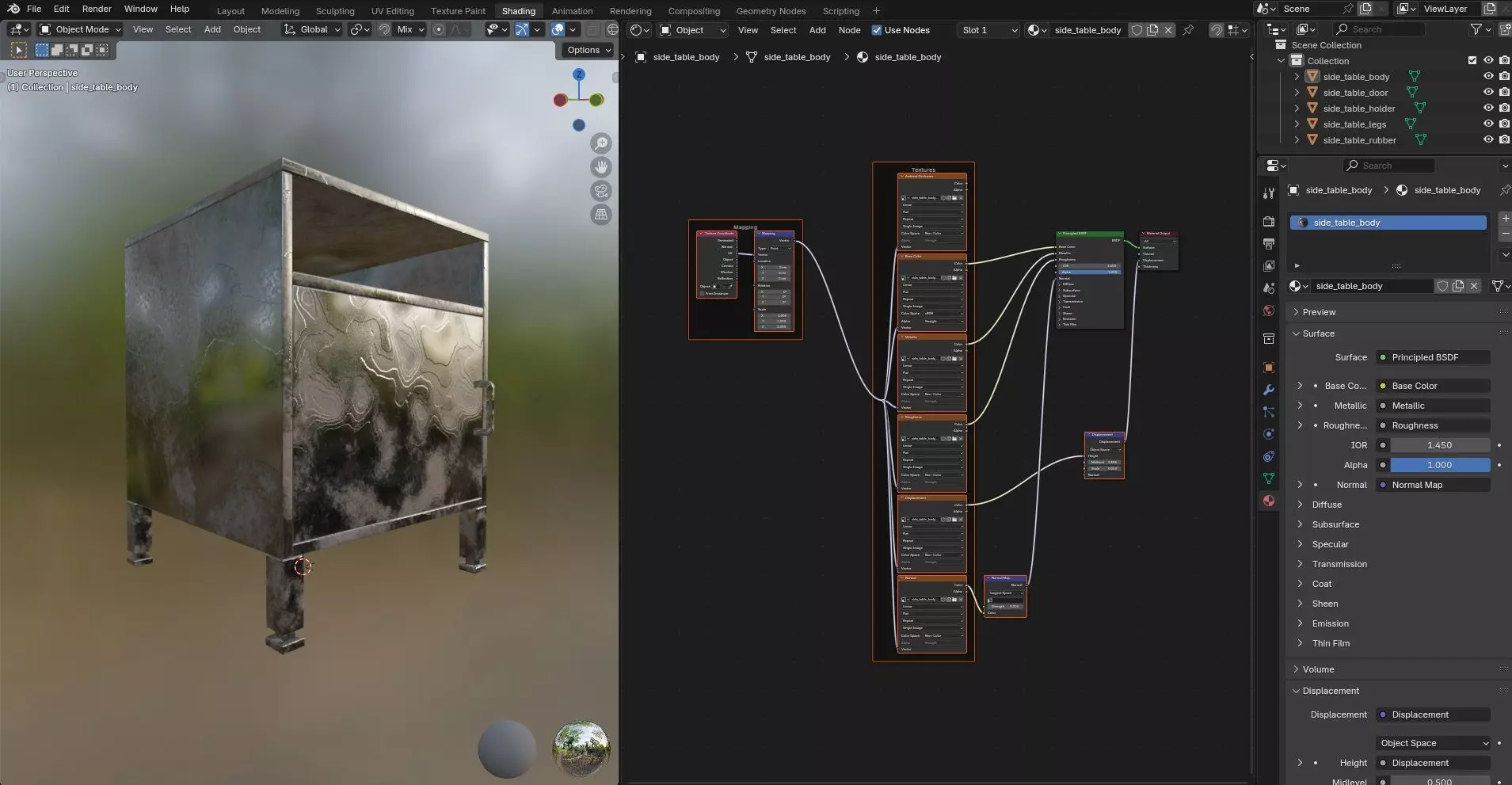
Task: Open Output properties tab icon
Action: [x=1269, y=244]
